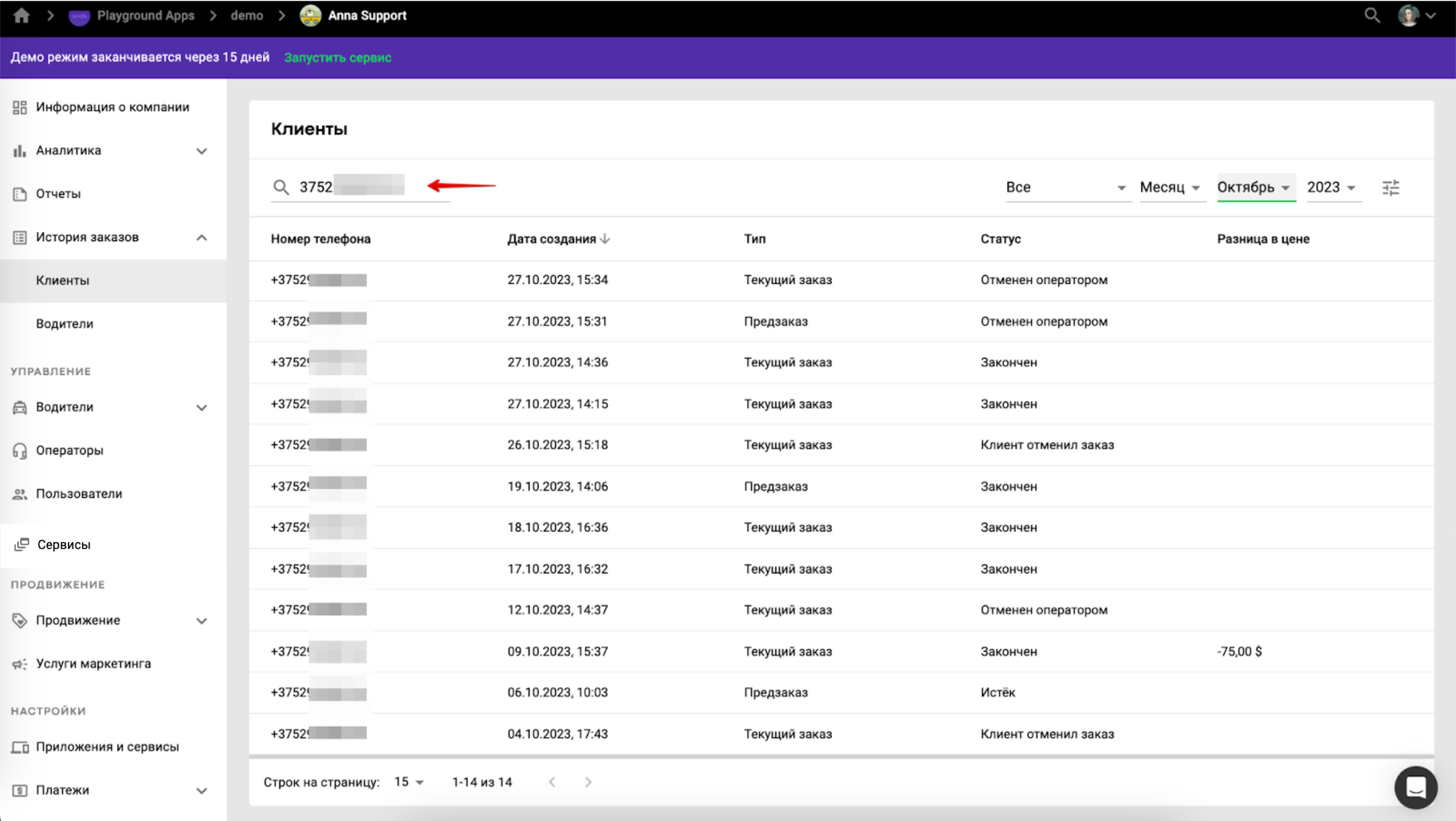Open the Все status filter dropdown
Viewport: 1456px width, 821px height.
(x=1066, y=188)
